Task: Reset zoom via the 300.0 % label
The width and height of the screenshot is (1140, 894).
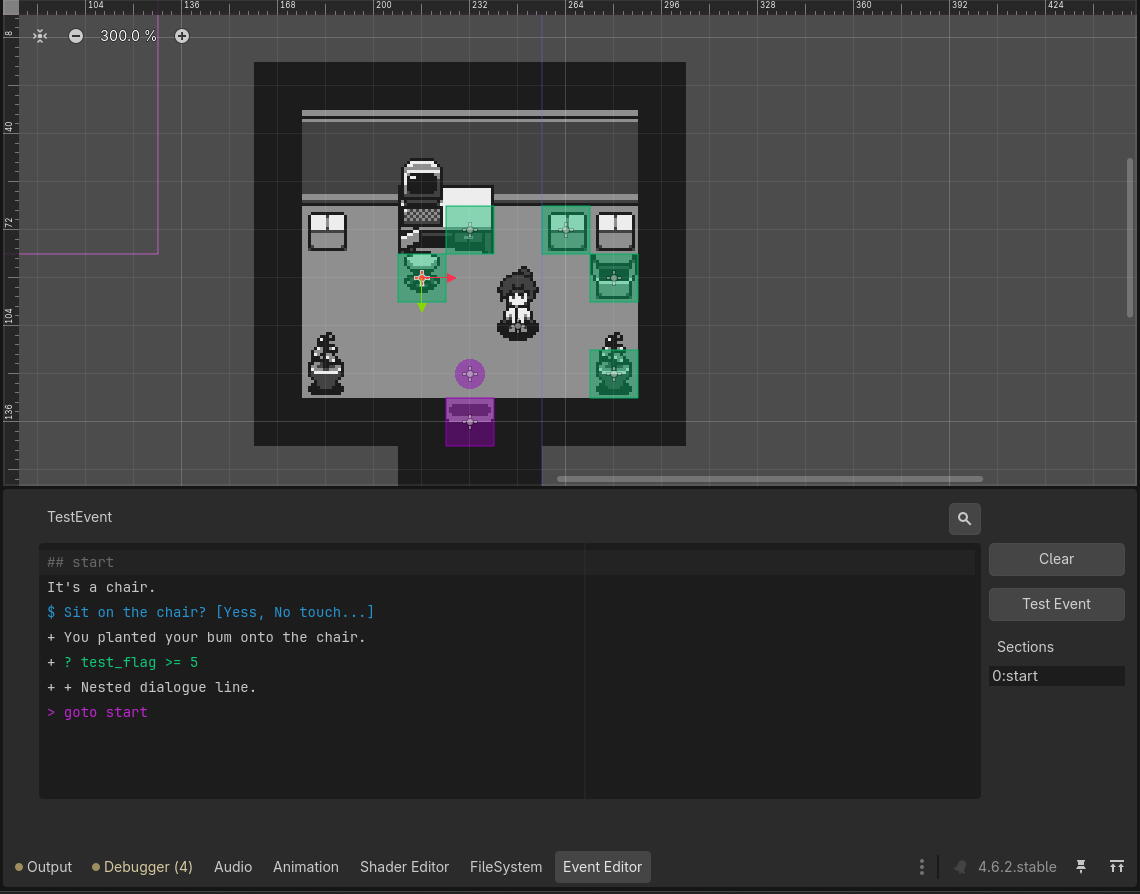Action: tap(128, 36)
